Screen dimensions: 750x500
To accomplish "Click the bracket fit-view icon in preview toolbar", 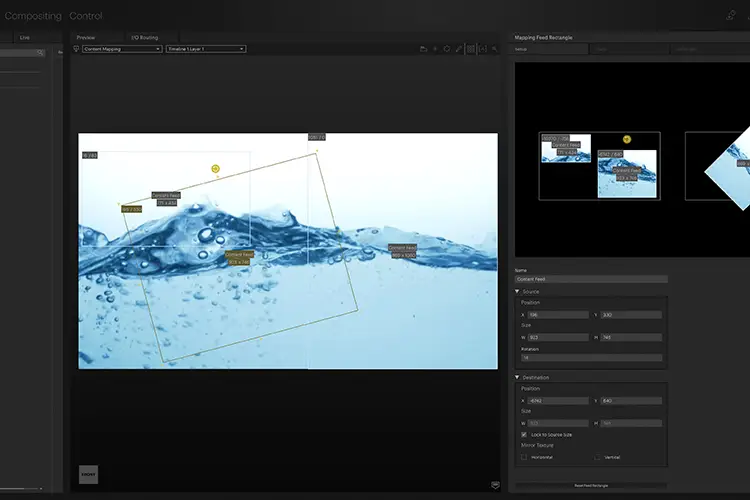I will pos(483,49).
